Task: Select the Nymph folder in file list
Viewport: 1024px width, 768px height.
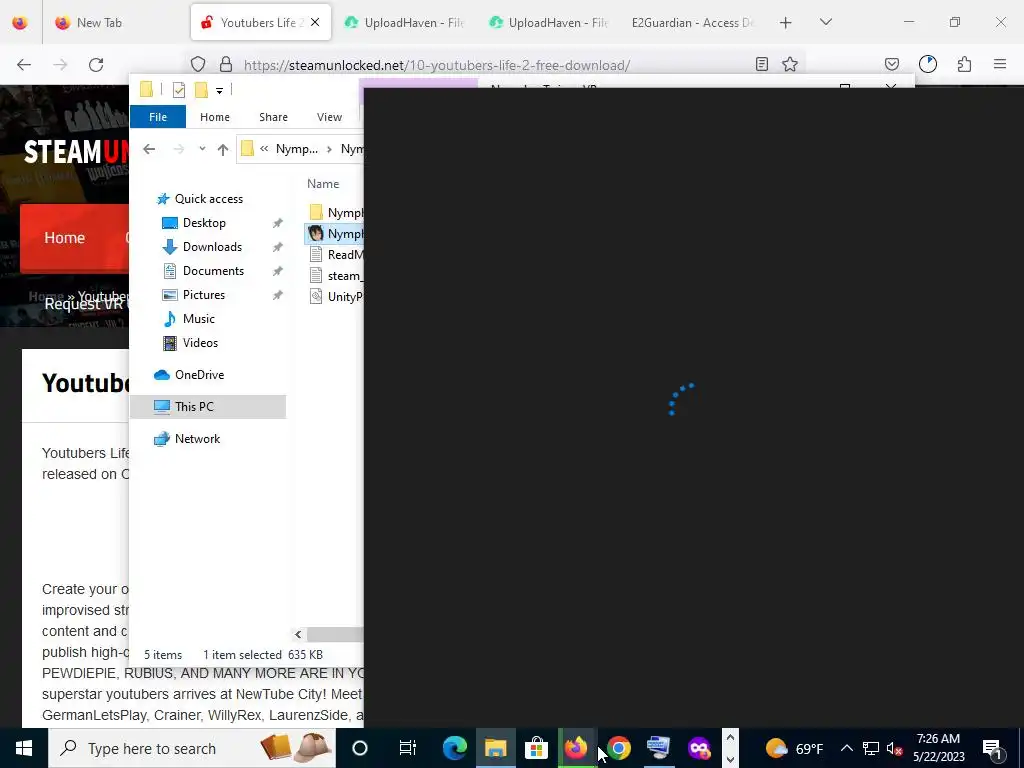Action: coord(334,212)
